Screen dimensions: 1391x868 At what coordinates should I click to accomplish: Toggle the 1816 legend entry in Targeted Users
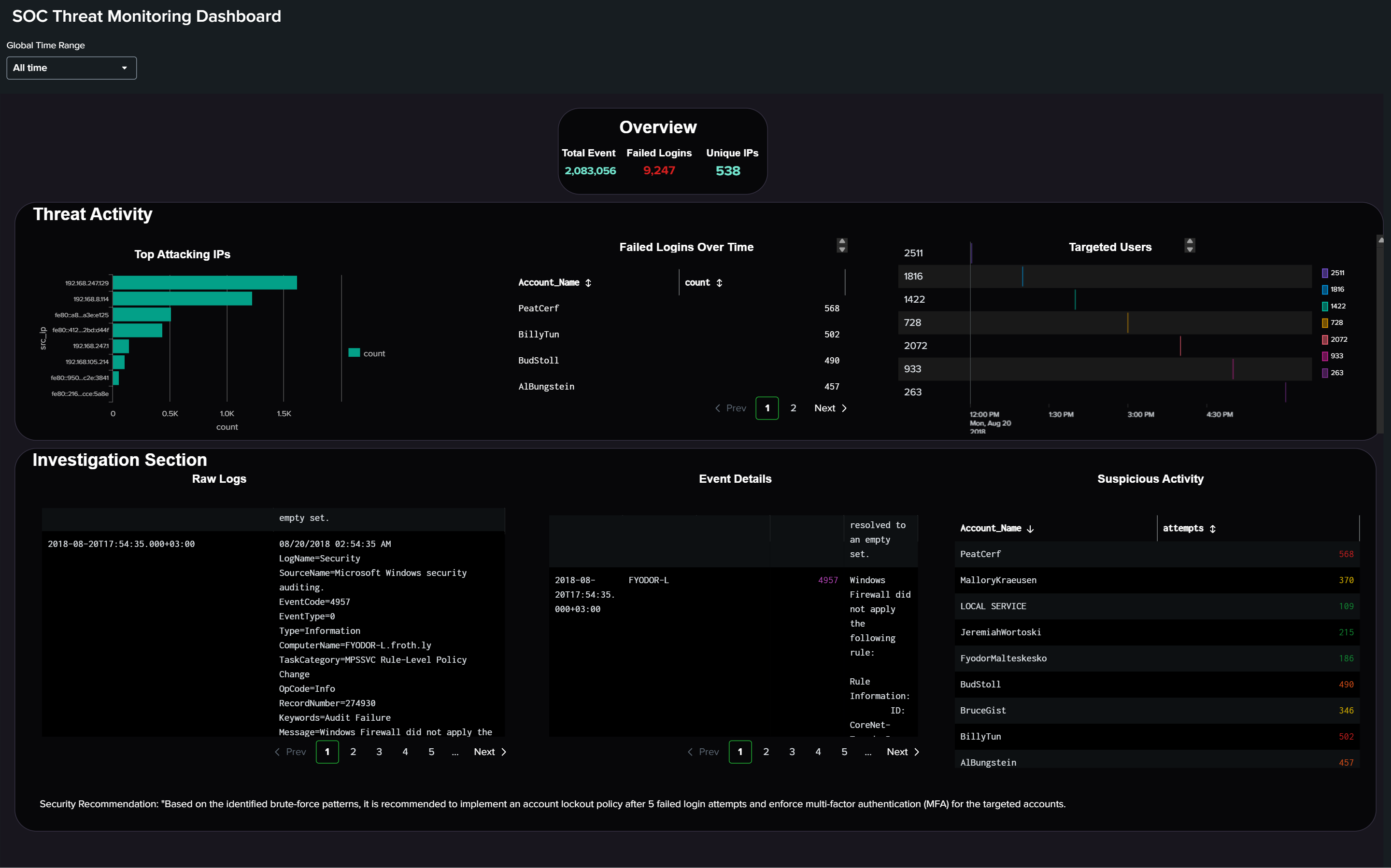tap(1333, 289)
